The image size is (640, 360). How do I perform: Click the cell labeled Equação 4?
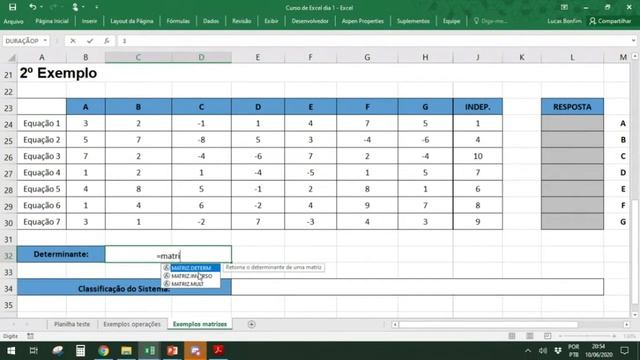click(x=42, y=173)
